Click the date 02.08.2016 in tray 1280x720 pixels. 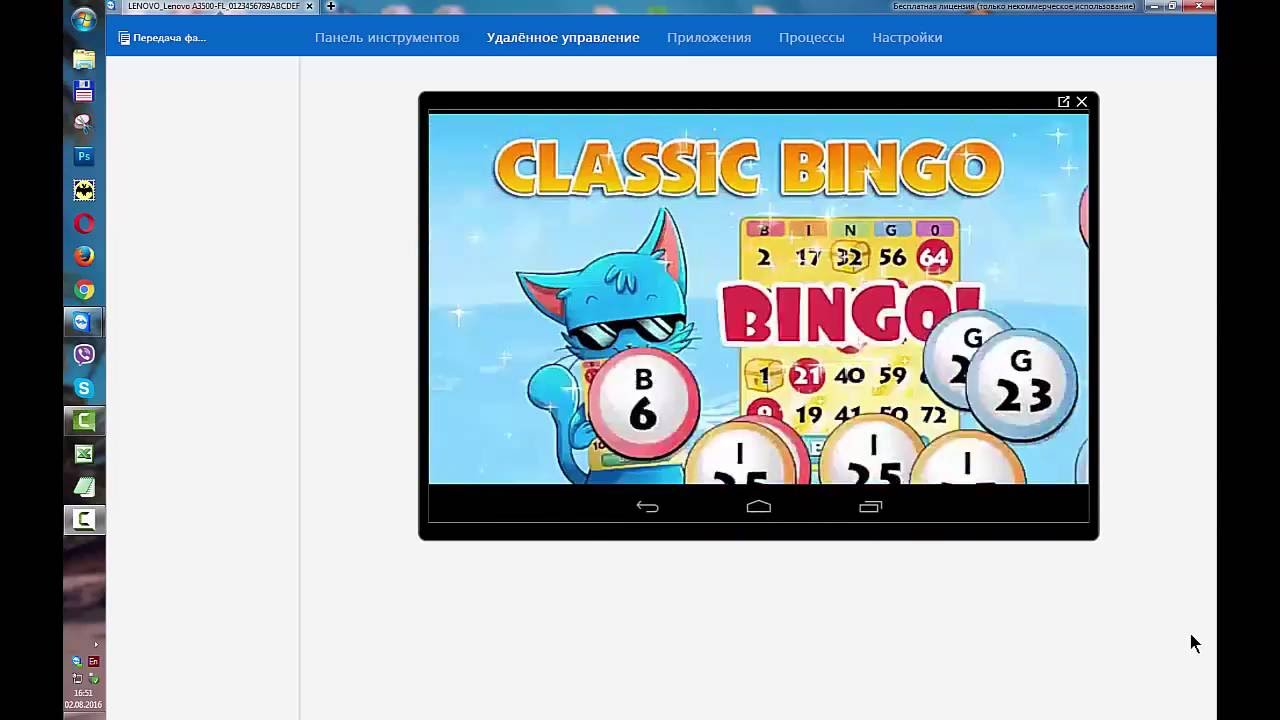[x=84, y=705]
